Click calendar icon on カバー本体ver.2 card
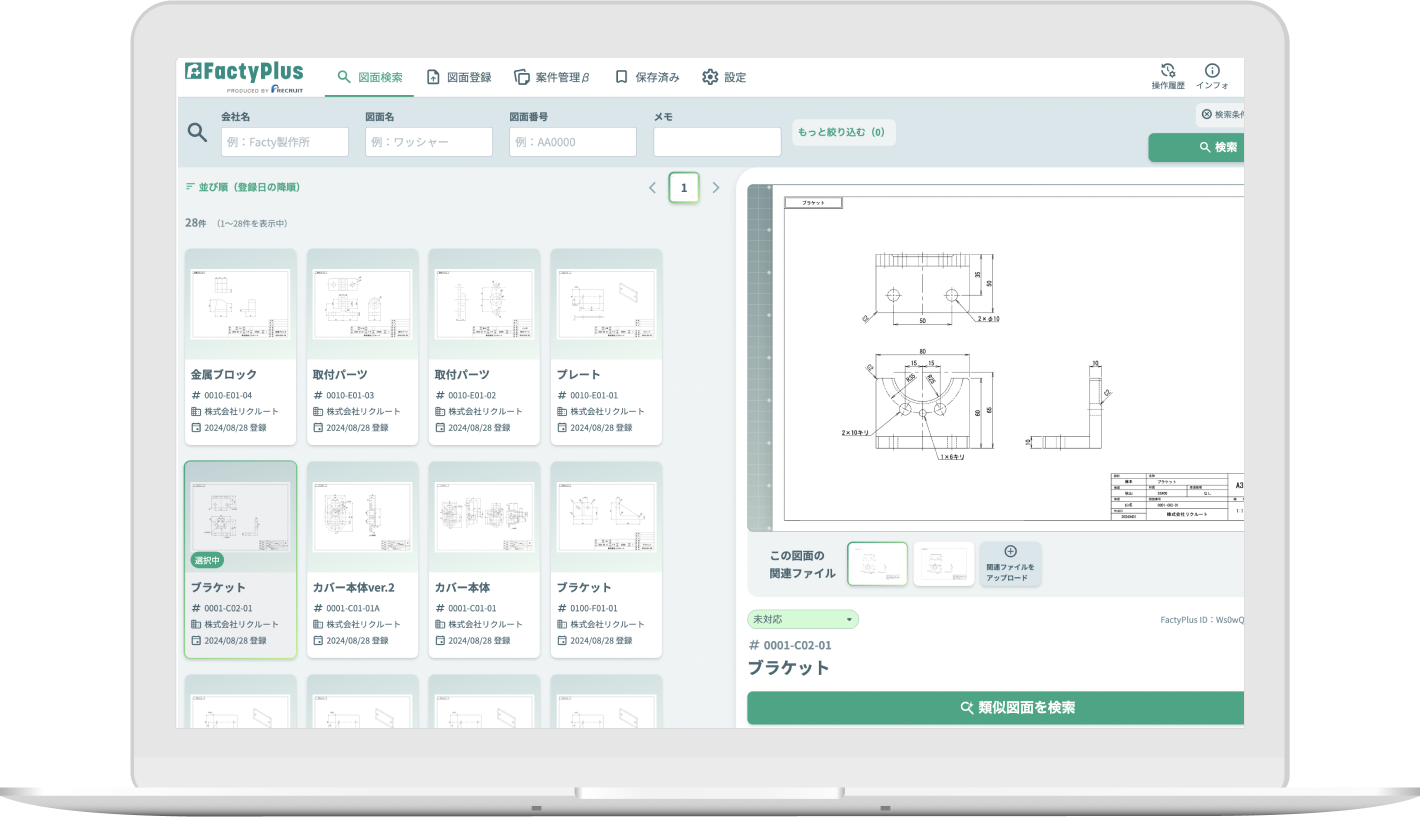1420x817 pixels. pos(318,640)
